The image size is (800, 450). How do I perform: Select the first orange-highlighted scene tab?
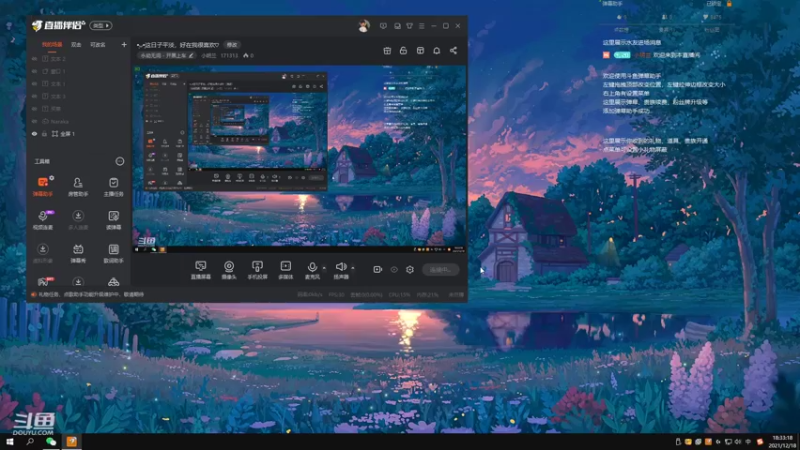[52, 45]
